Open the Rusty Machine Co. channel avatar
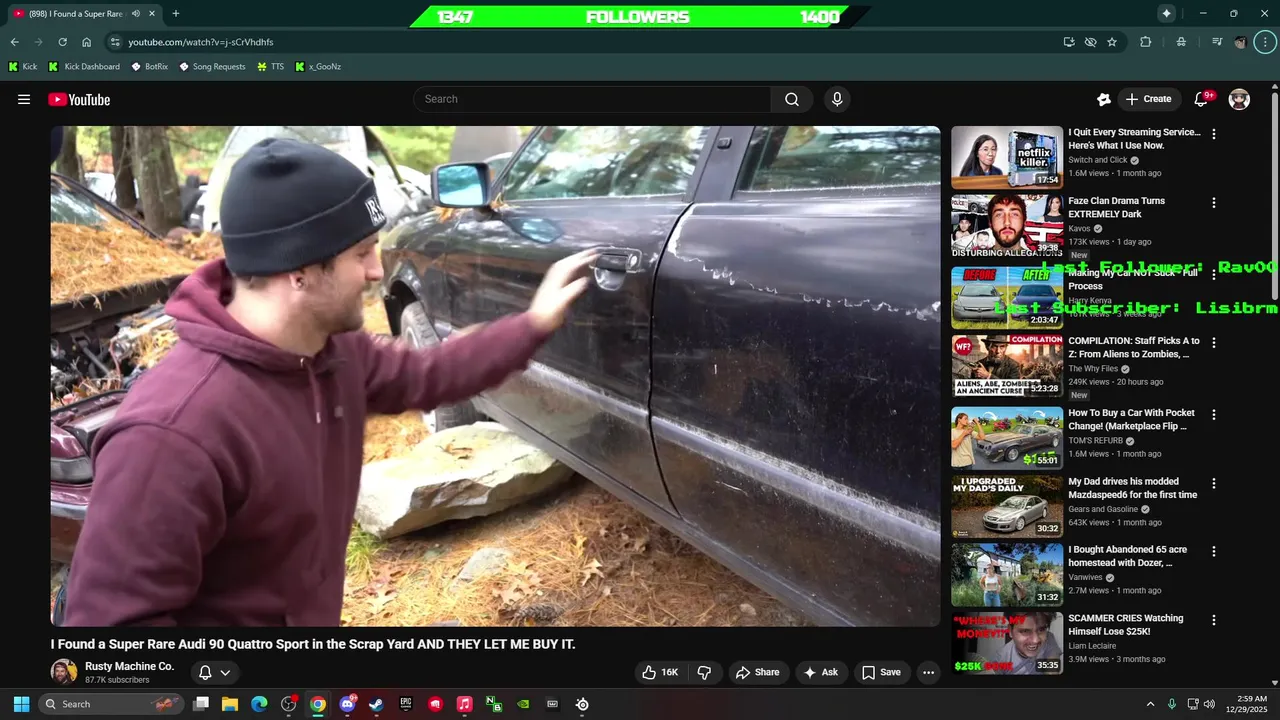The width and height of the screenshot is (1280, 720). pyautogui.click(x=64, y=672)
